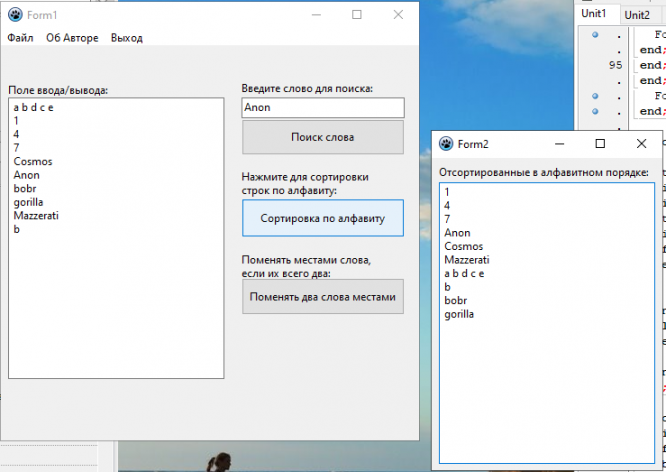Maximize the Form2 window
This screenshot has width=666, height=472.
pos(600,144)
